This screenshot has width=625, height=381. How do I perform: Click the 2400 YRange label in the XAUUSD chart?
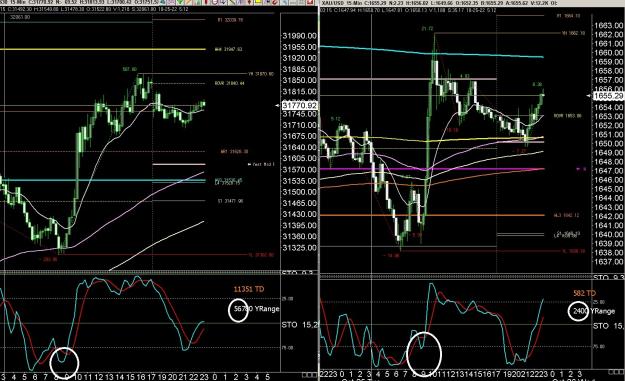[x=594, y=311]
